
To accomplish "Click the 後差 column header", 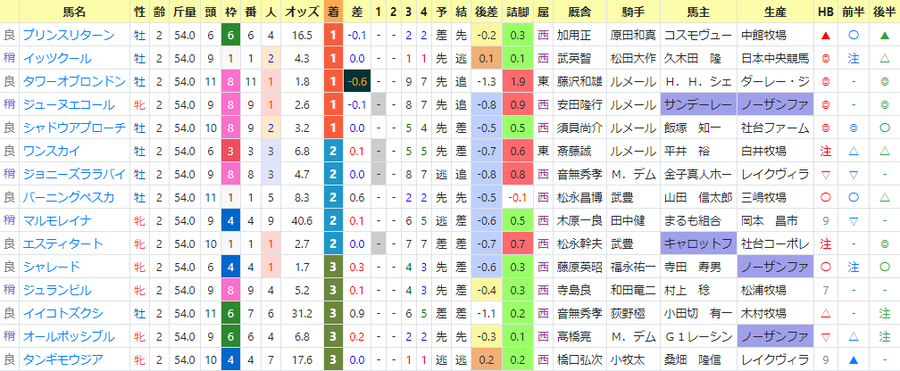I will point(486,11).
